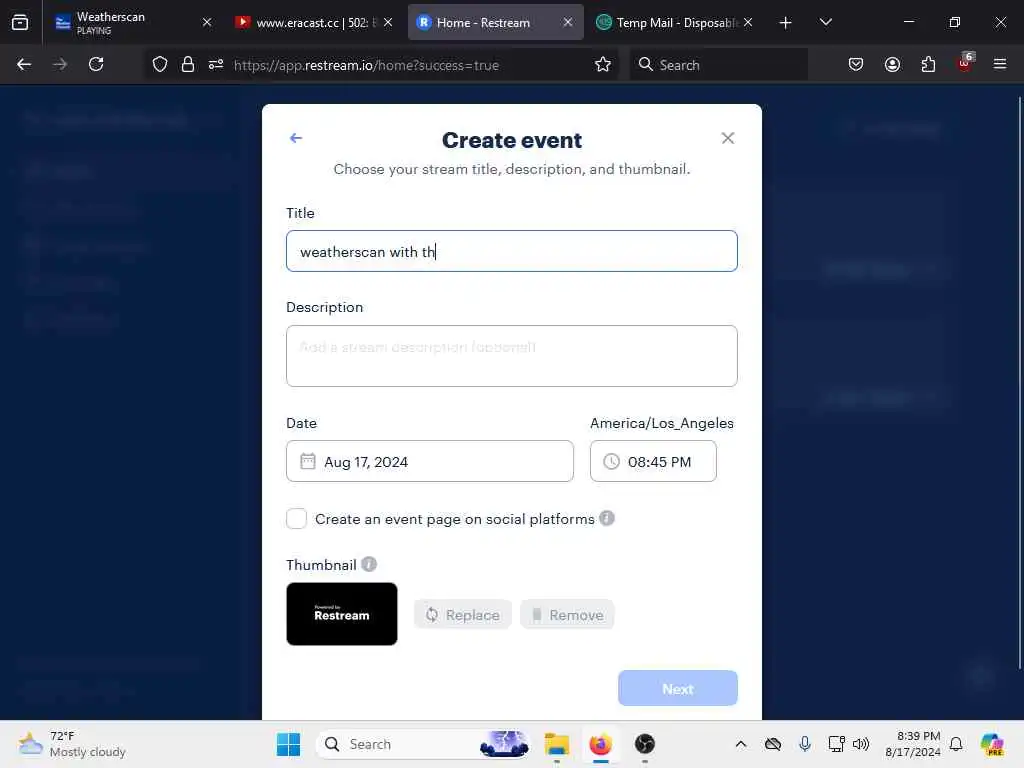Open Firefox account menu
Viewport: 1024px width, 768px height.
[892, 64]
